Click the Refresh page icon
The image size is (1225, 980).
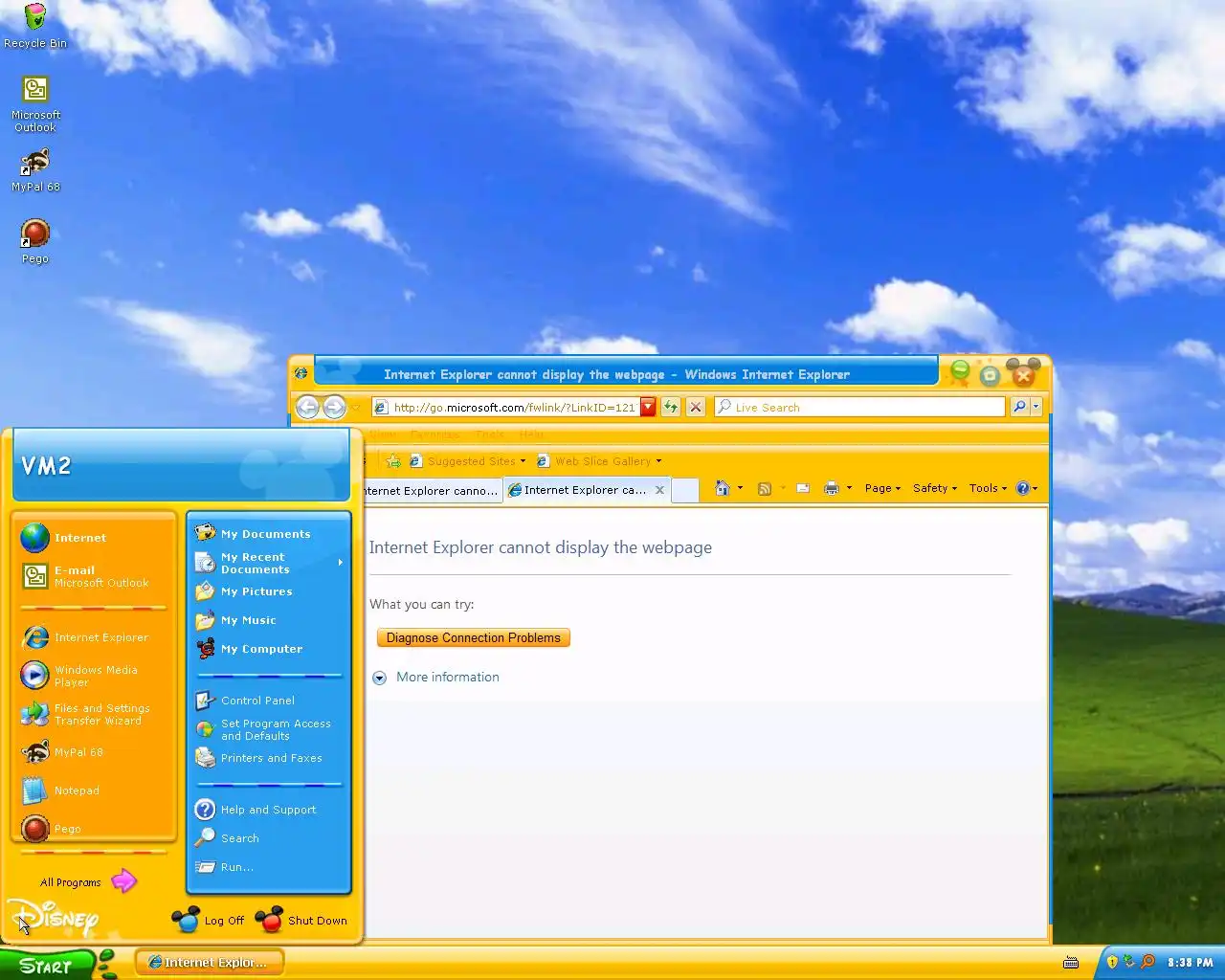click(671, 408)
